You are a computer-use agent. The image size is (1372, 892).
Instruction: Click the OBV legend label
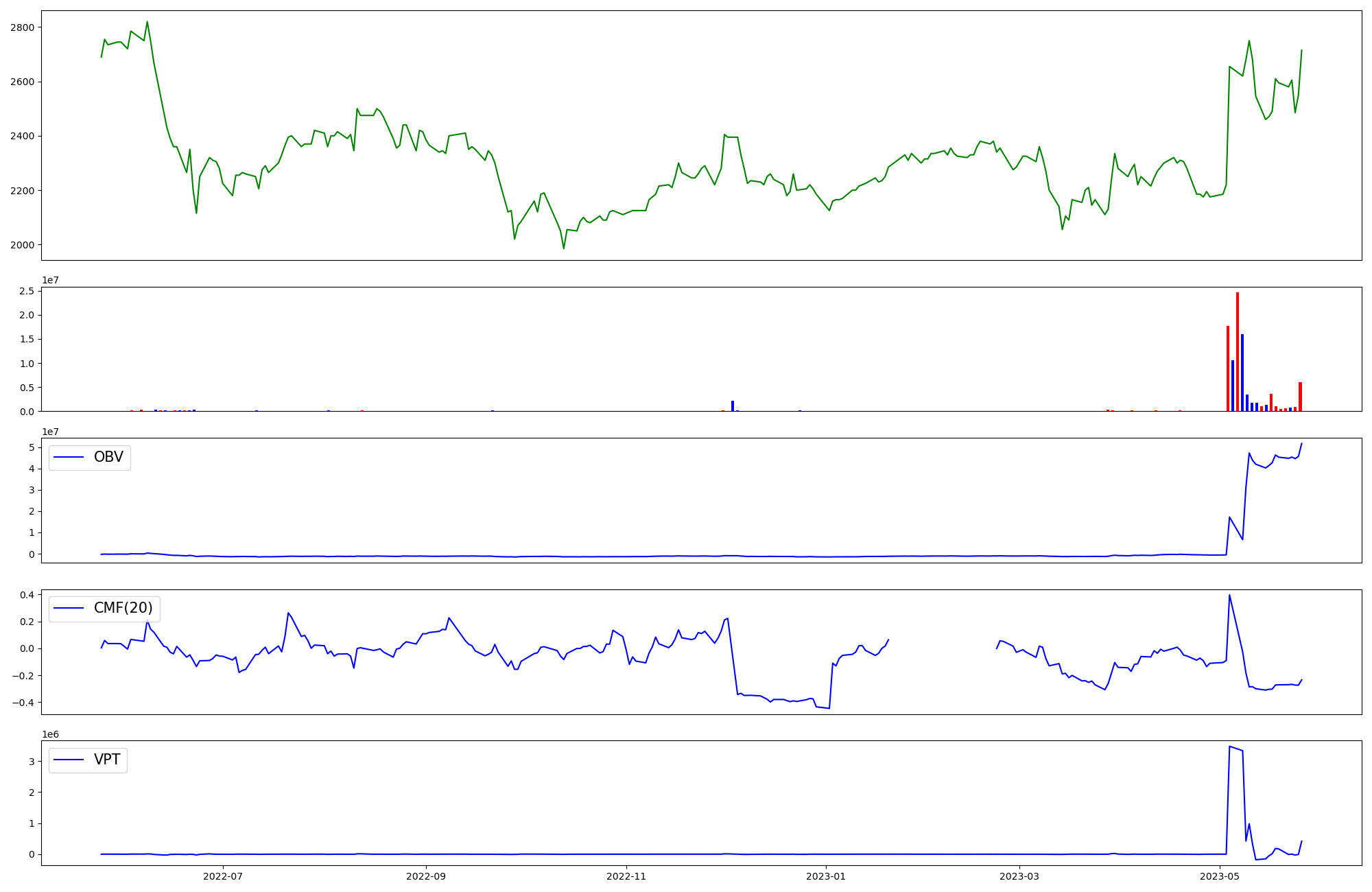pyautogui.click(x=108, y=458)
